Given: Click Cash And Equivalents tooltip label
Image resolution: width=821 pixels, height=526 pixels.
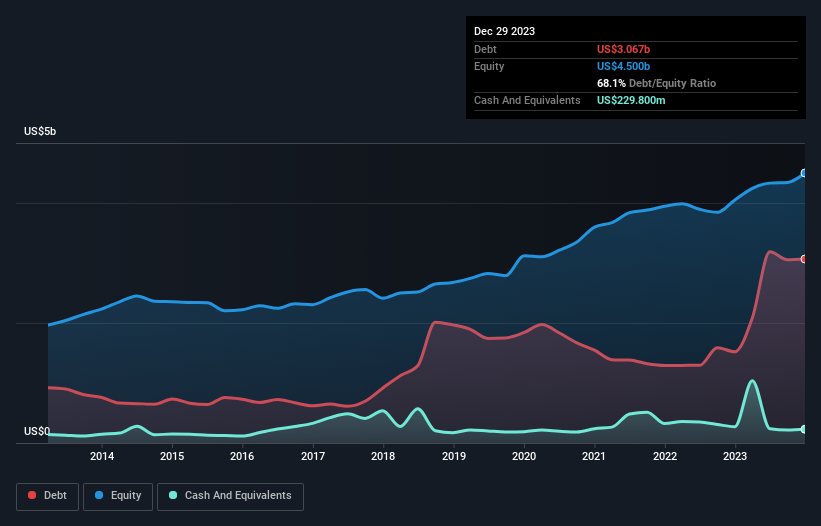Looking at the screenshot, I should pos(527,100).
